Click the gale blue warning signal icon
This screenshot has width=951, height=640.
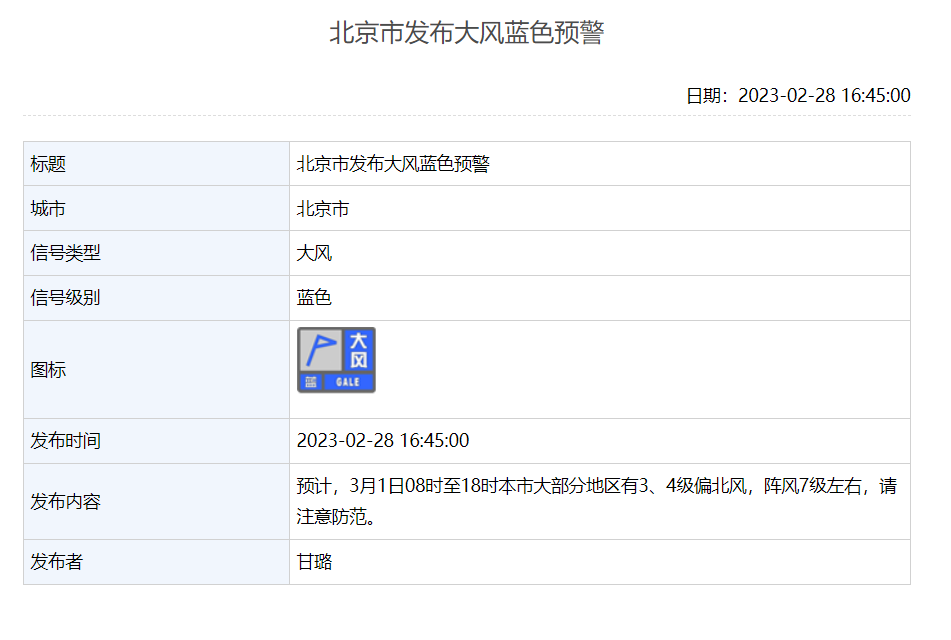(x=336, y=360)
